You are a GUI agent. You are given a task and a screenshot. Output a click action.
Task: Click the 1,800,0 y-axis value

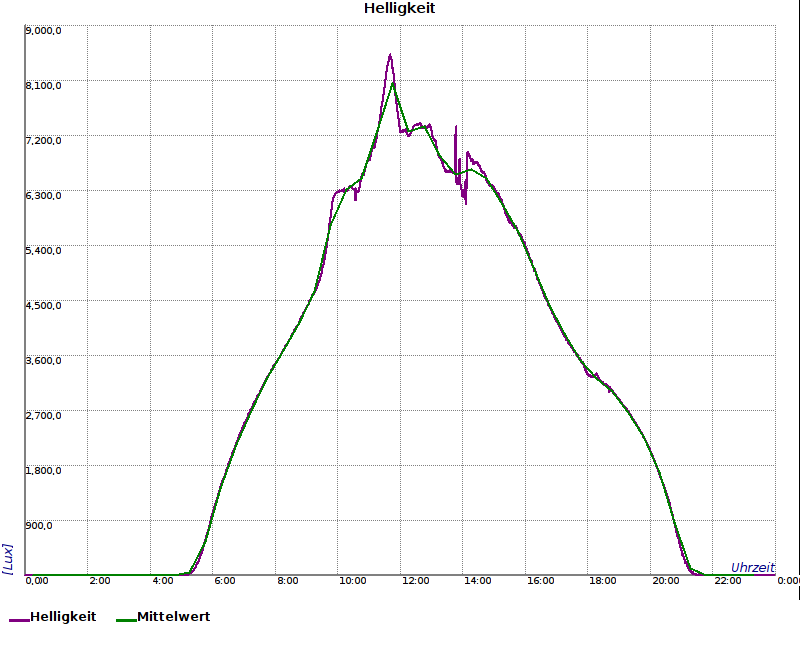click(43, 471)
